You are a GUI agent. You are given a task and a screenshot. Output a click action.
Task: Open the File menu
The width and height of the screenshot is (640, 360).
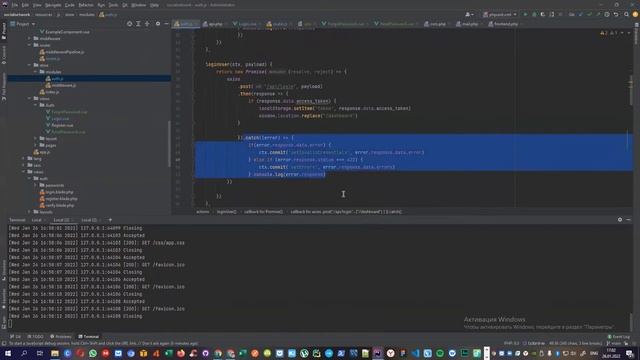point(15,5)
